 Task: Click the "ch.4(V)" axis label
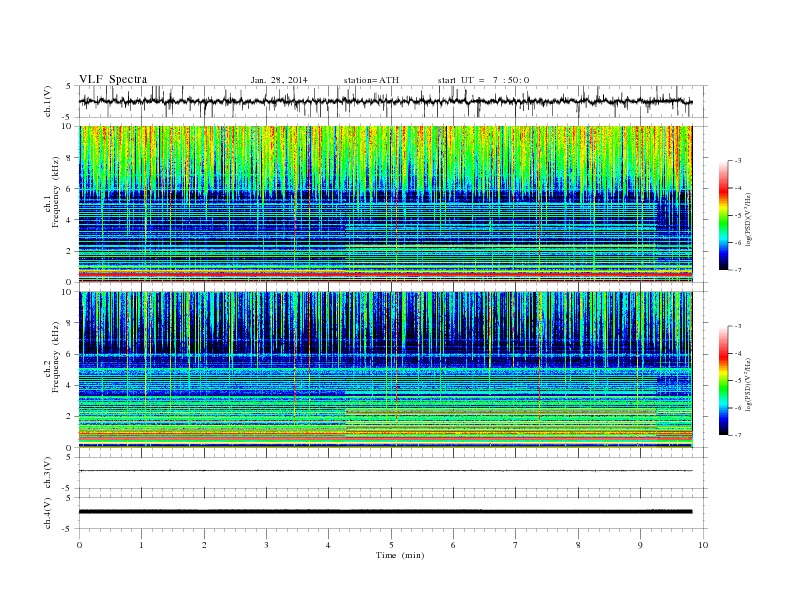pos(48,513)
